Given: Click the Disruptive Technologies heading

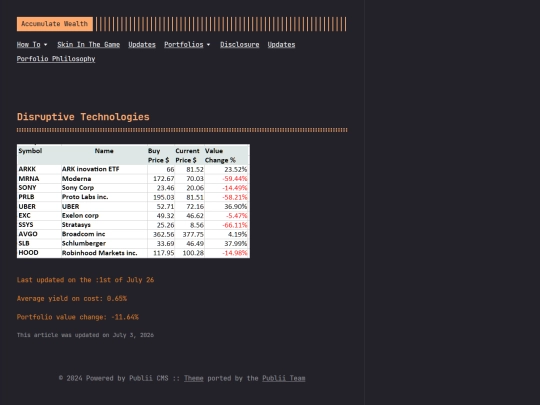Looking at the screenshot, I should (x=83, y=117).
